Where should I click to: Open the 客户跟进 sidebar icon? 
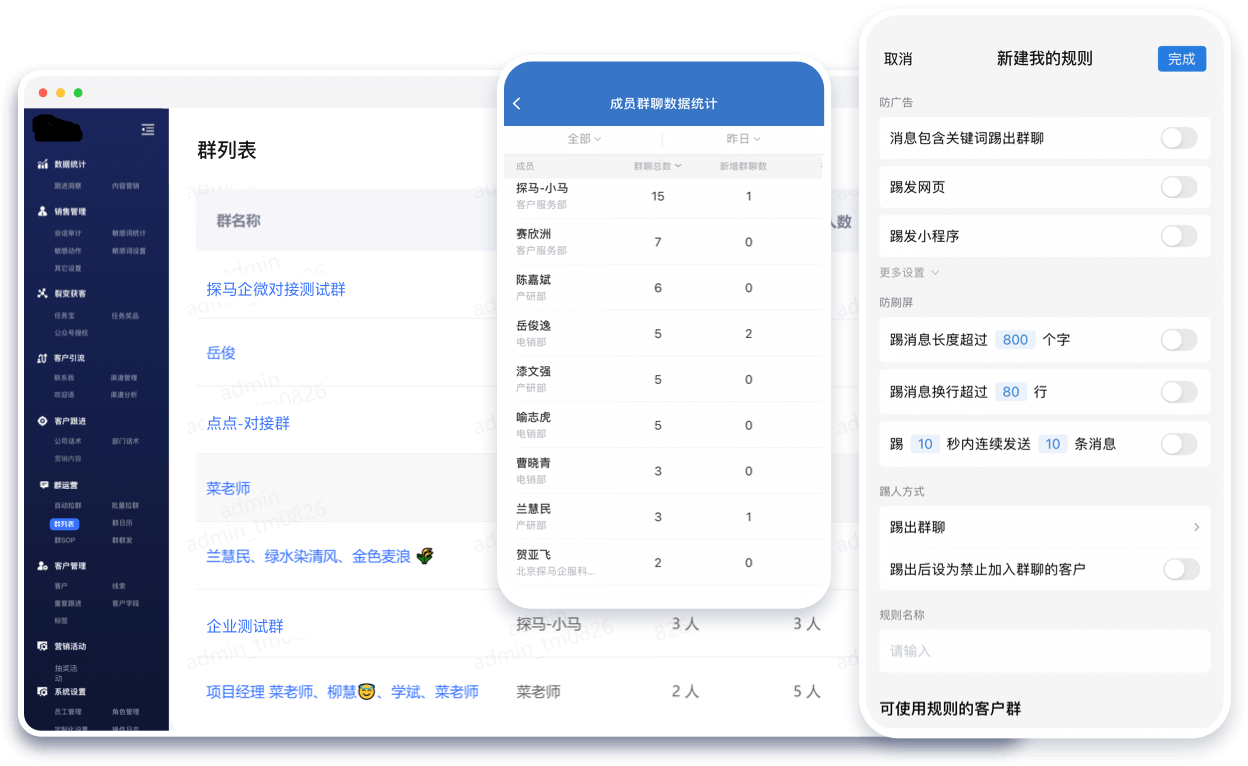pyautogui.click(x=41, y=420)
